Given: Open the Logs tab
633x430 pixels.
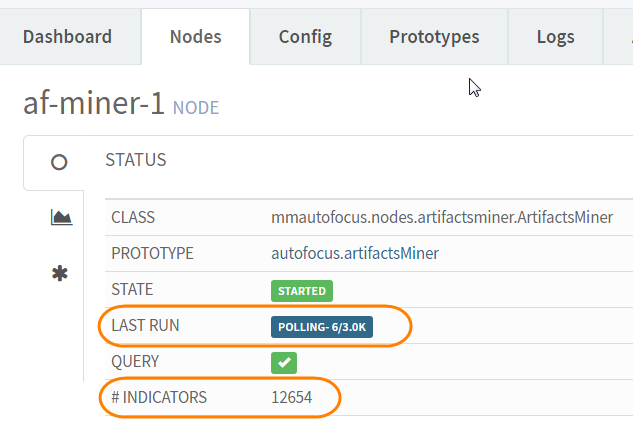Looking at the screenshot, I should pos(555,37).
